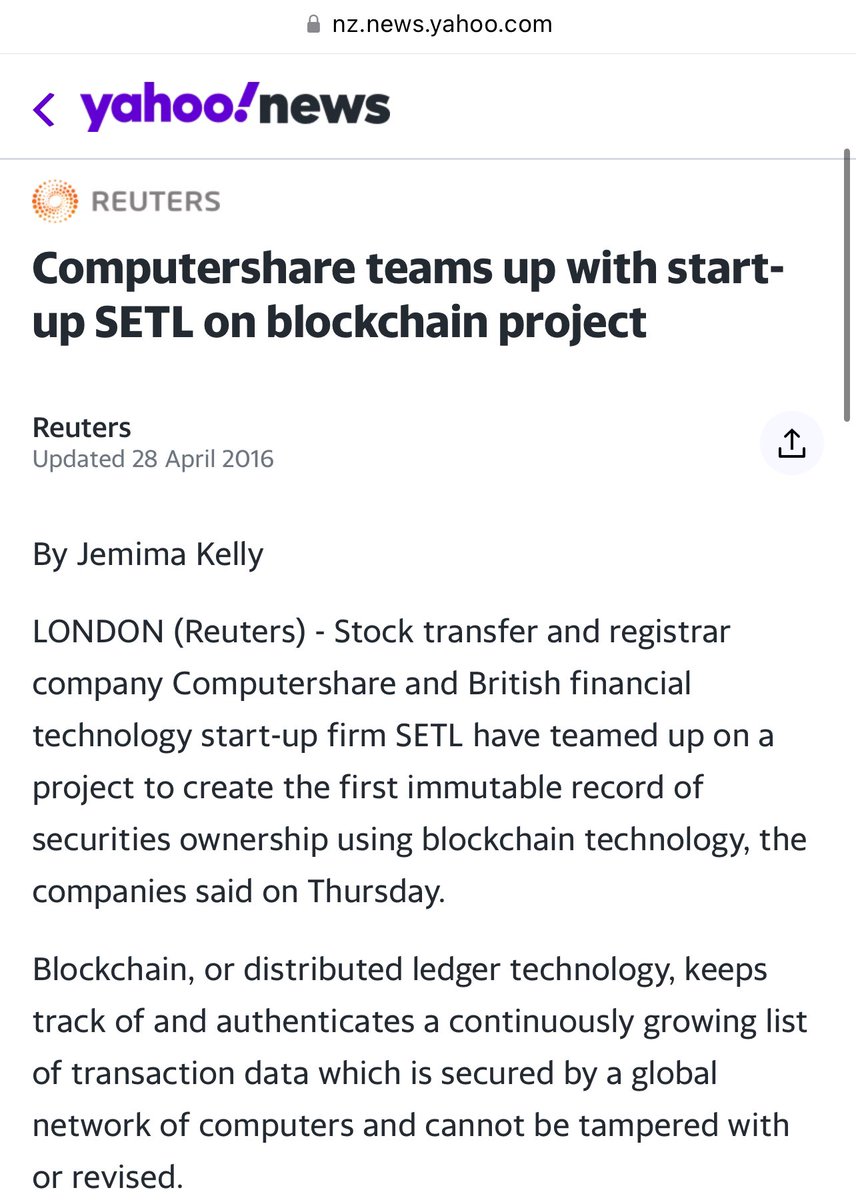Click the "By Jemima Kelly" byline
This screenshot has width=856, height=1200.
(148, 554)
